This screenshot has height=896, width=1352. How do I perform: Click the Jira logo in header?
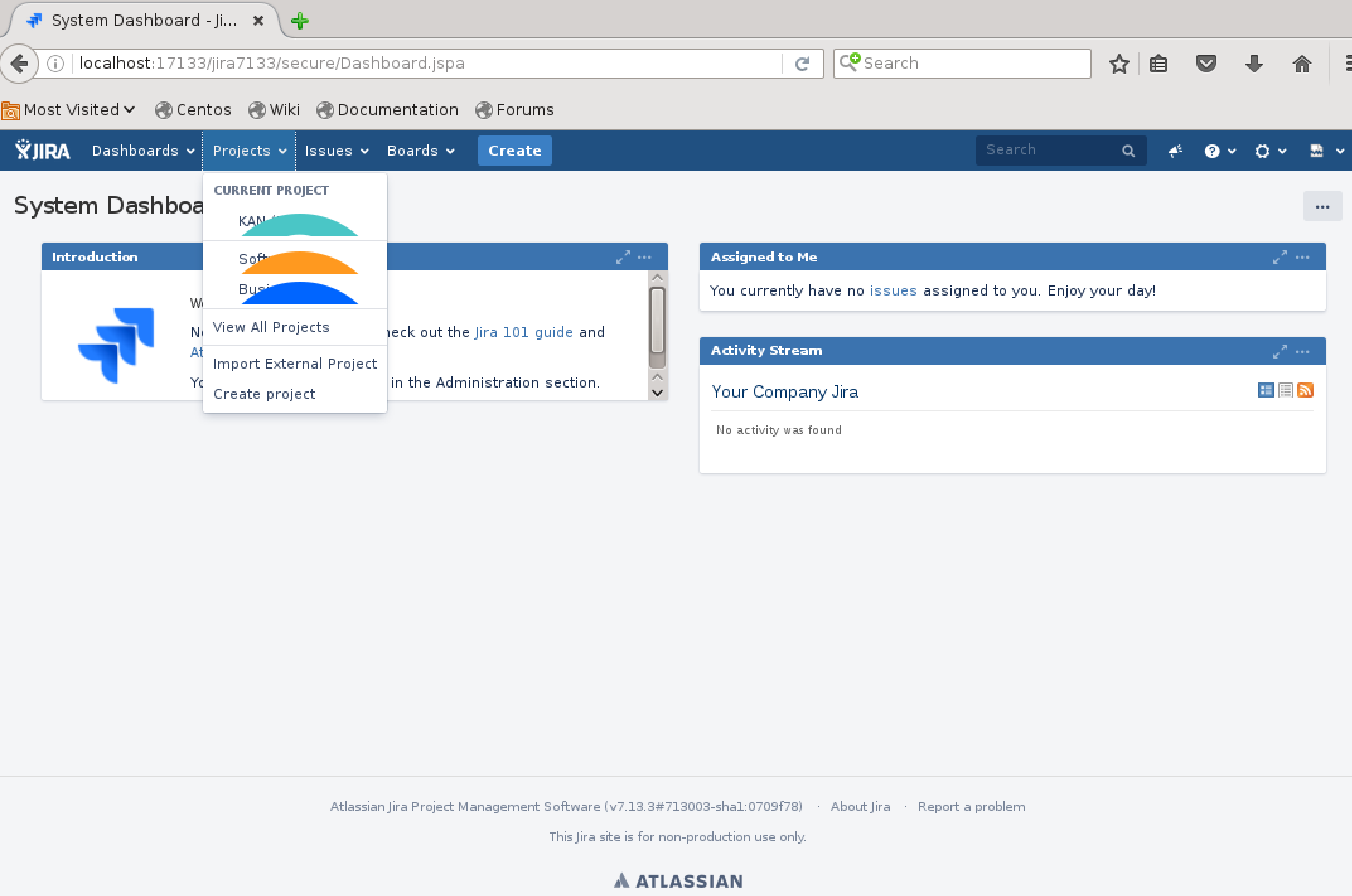43,151
